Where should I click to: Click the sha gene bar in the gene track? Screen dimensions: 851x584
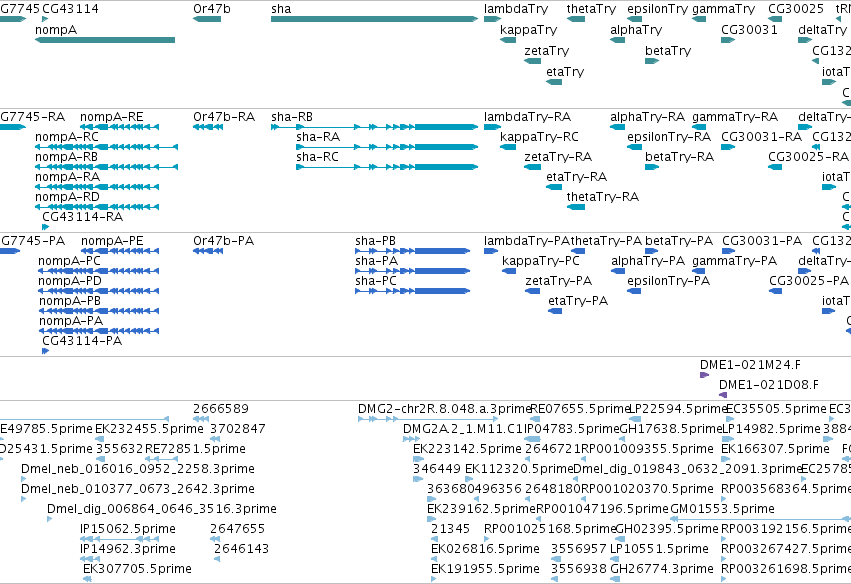(374, 19)
